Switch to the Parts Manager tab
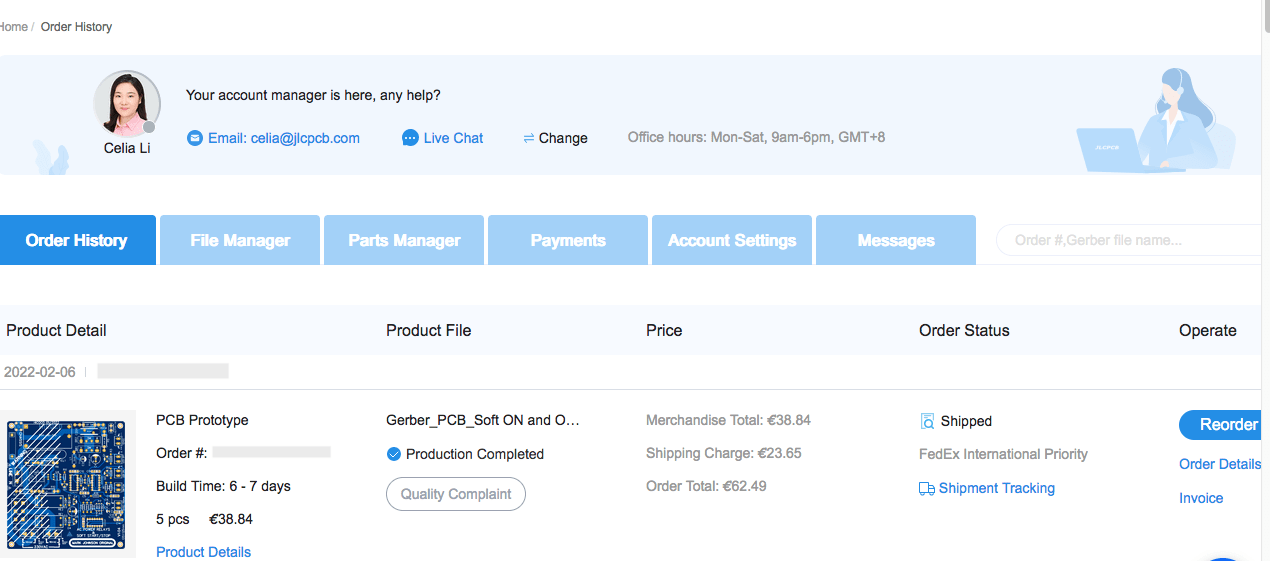1270x561 pixels. (404, 240)
